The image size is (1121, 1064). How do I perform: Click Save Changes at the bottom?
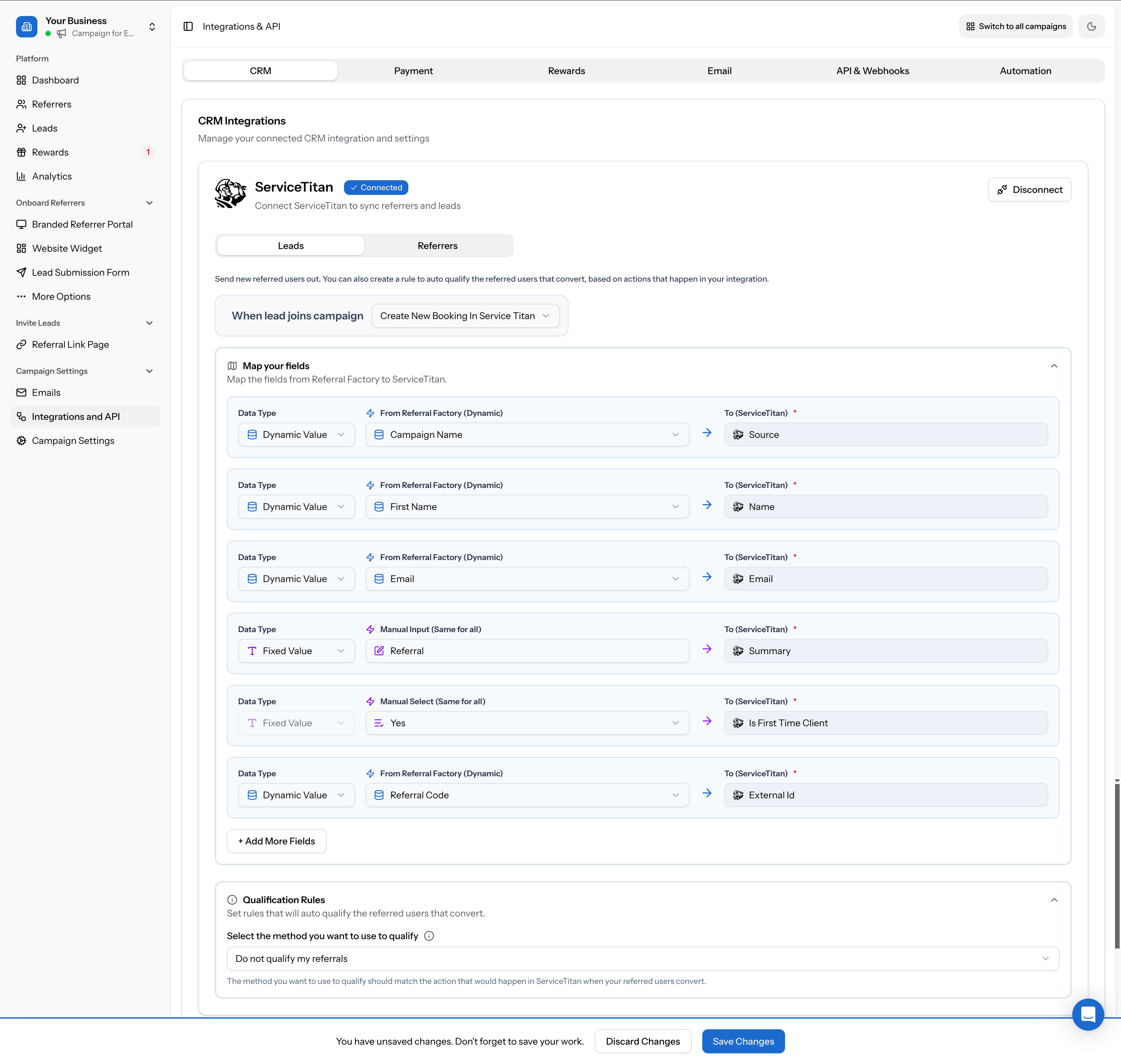click(x=743, y=1041)
